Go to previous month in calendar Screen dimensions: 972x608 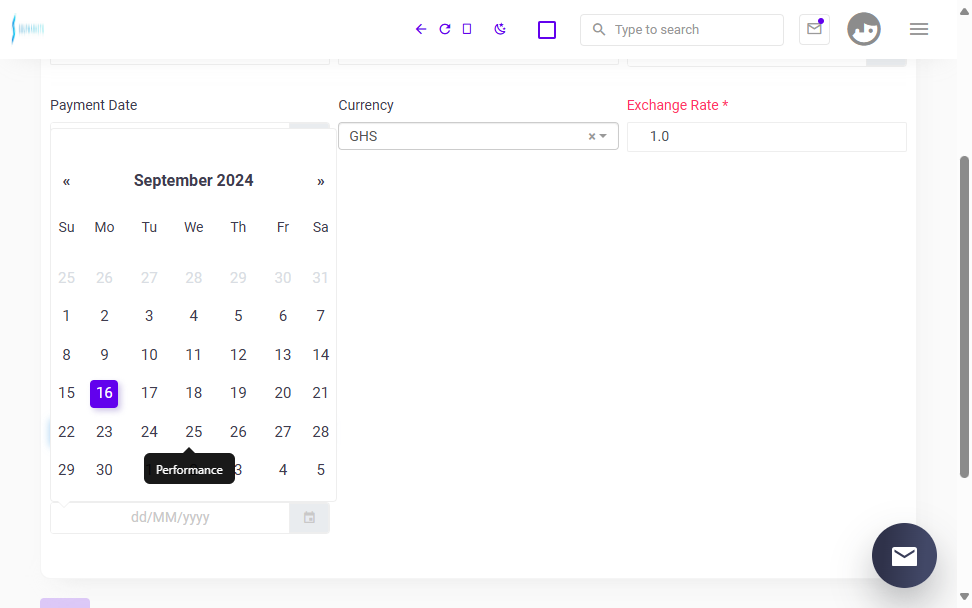point(66,182)
